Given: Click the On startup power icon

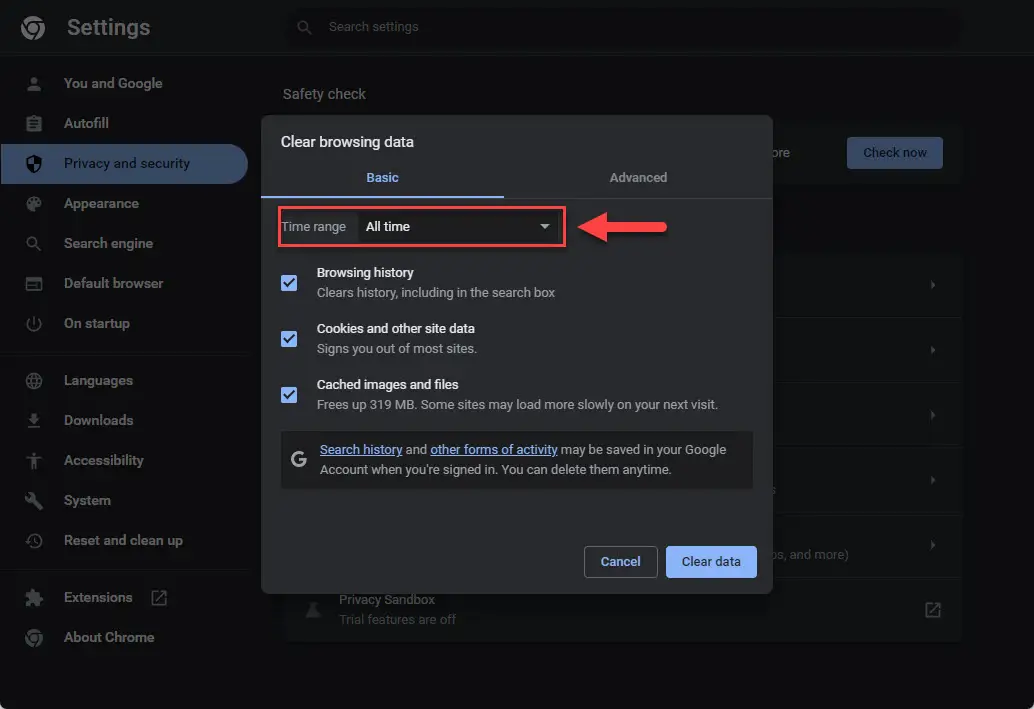Looking at the screenshot, I should pos(34,324).
